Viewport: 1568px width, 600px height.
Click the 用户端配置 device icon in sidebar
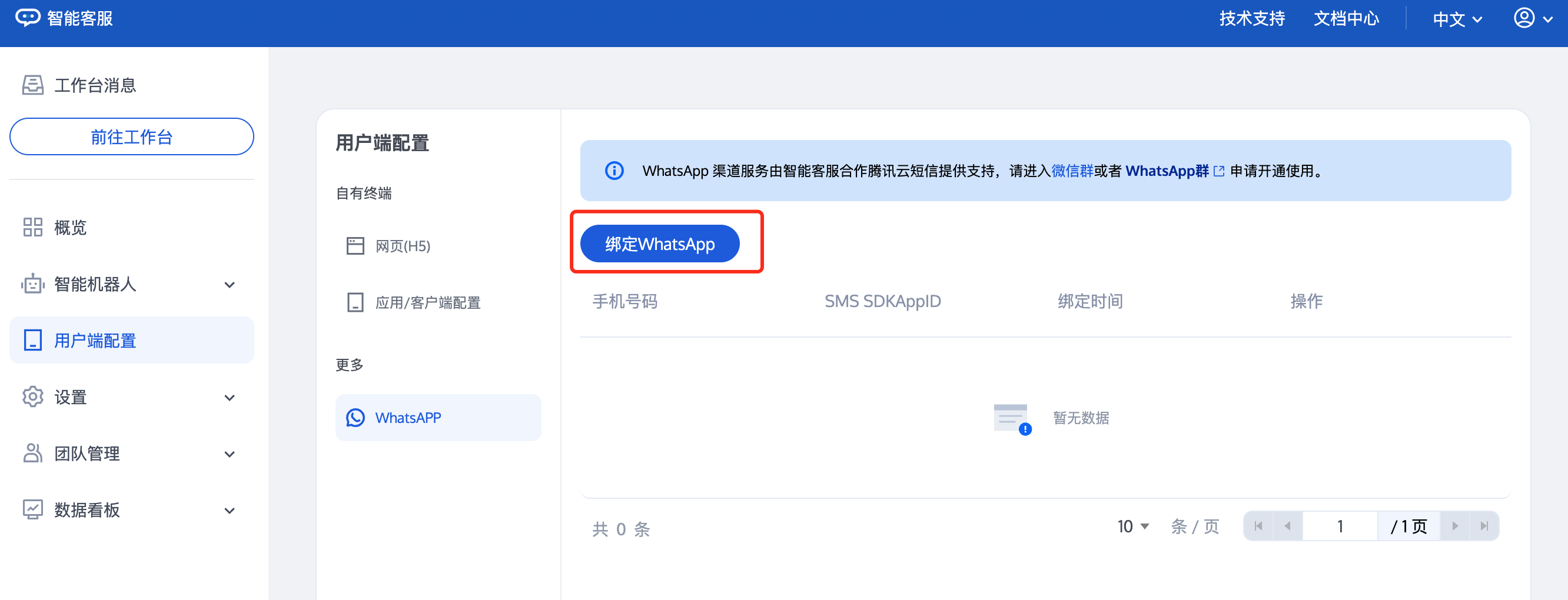point(33,340)
